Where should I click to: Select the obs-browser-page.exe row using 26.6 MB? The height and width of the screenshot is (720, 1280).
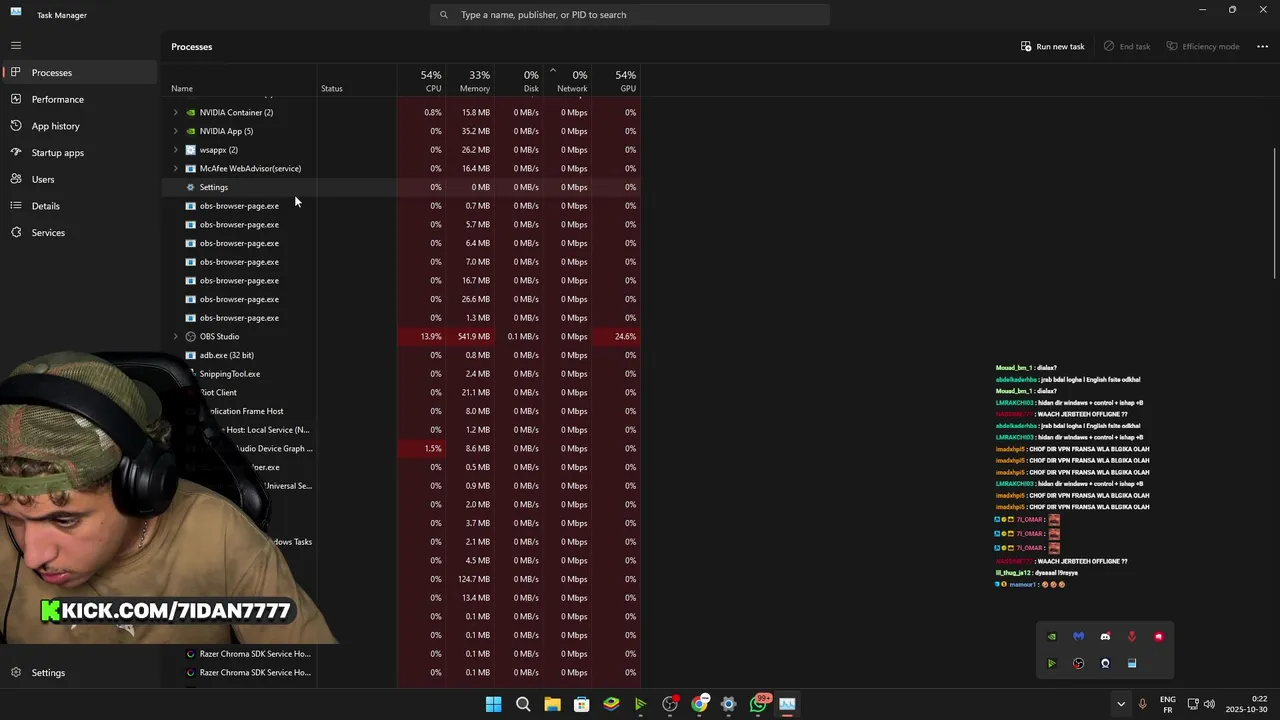(x=403, y=299)
